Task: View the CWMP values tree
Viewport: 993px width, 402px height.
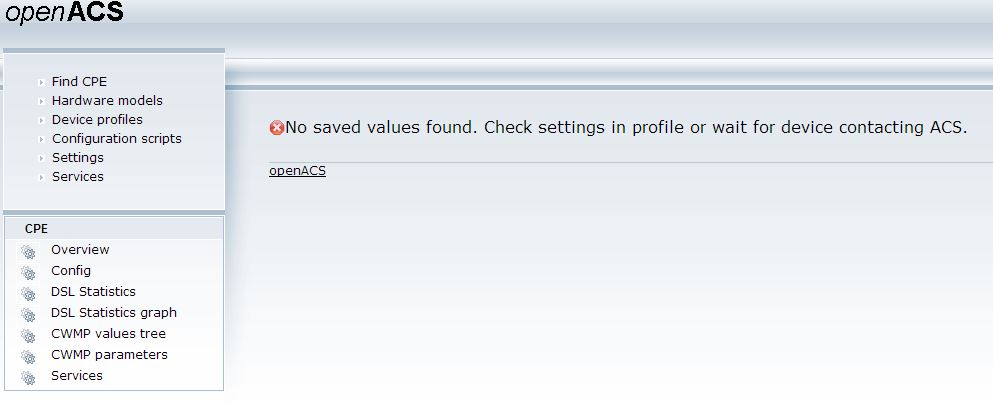Action: tap(108, 334)
